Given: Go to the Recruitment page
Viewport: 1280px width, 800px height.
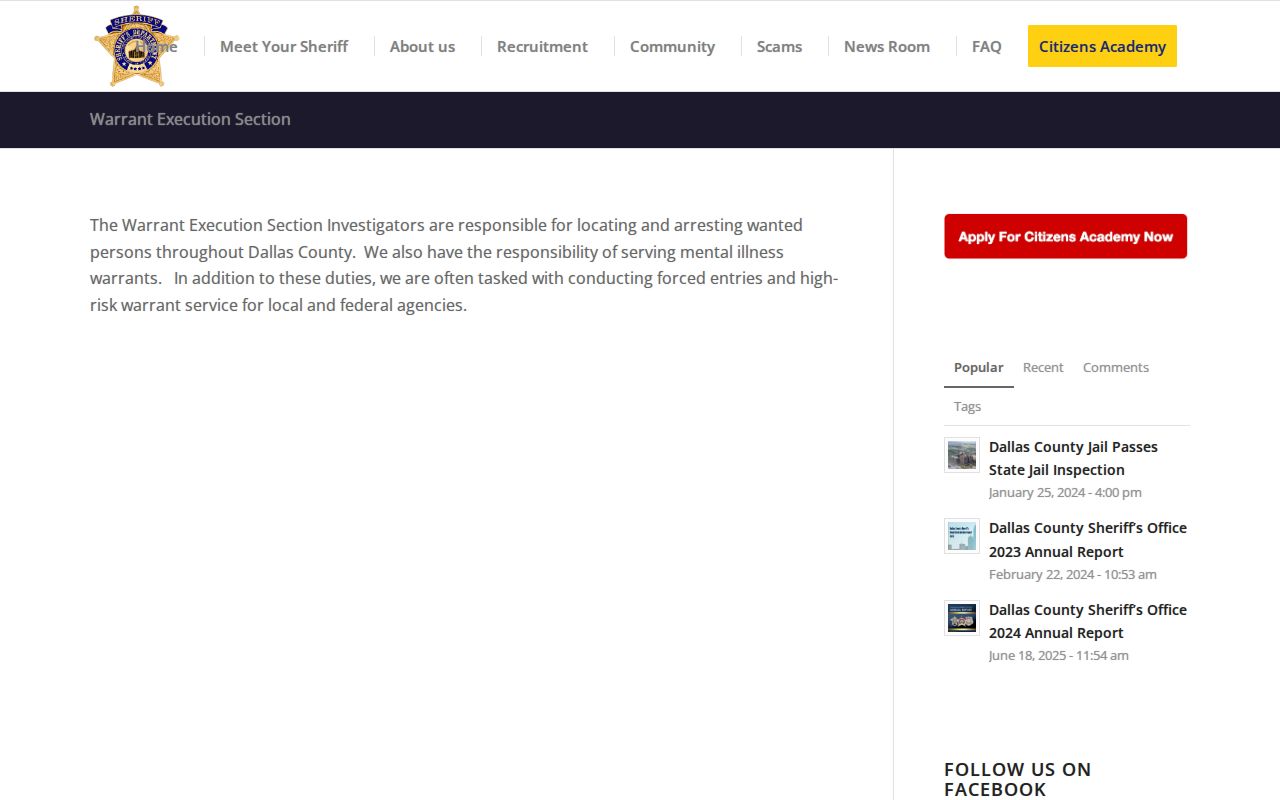Looking at the screenshot, I should pos(542,46).
